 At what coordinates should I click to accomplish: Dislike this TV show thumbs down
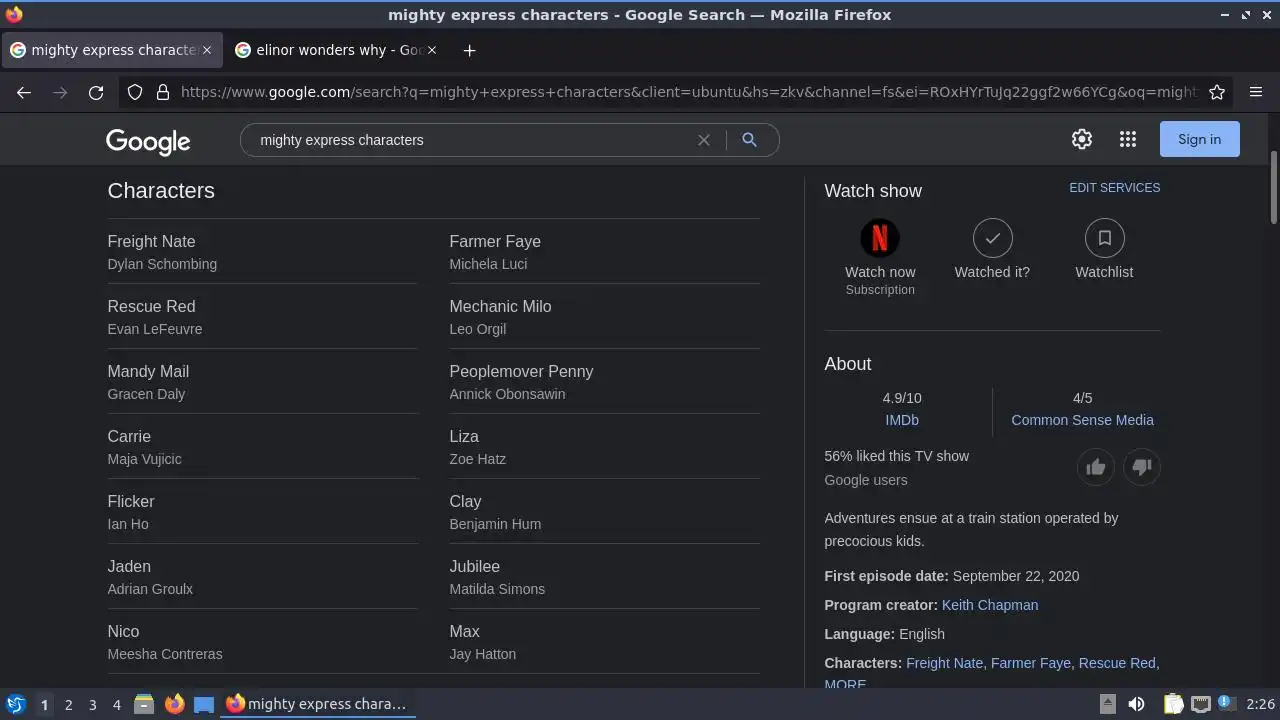pyautogui.click(x=1142, y=467)
